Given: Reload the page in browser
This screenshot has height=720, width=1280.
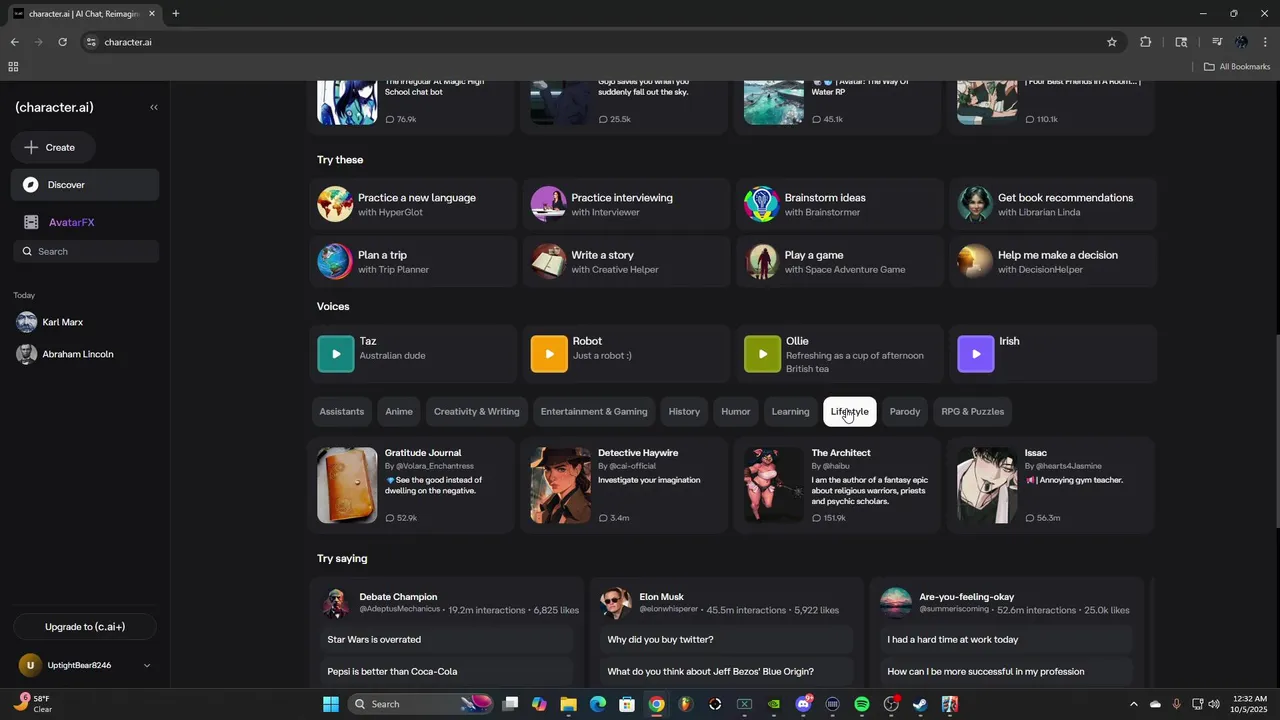Looking at the screenshot, I should tap(62, 42).
